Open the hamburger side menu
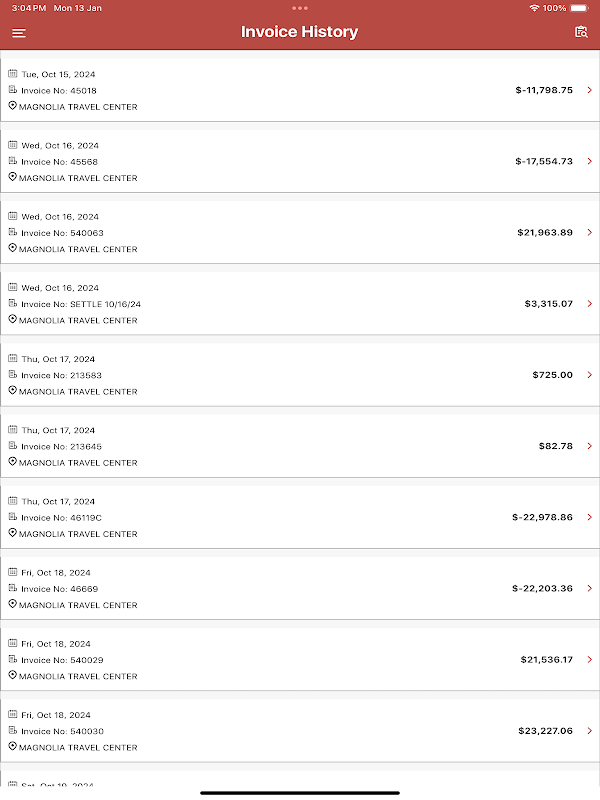The height and width of the screenshot is (800, 600). (x=19, y=33)
